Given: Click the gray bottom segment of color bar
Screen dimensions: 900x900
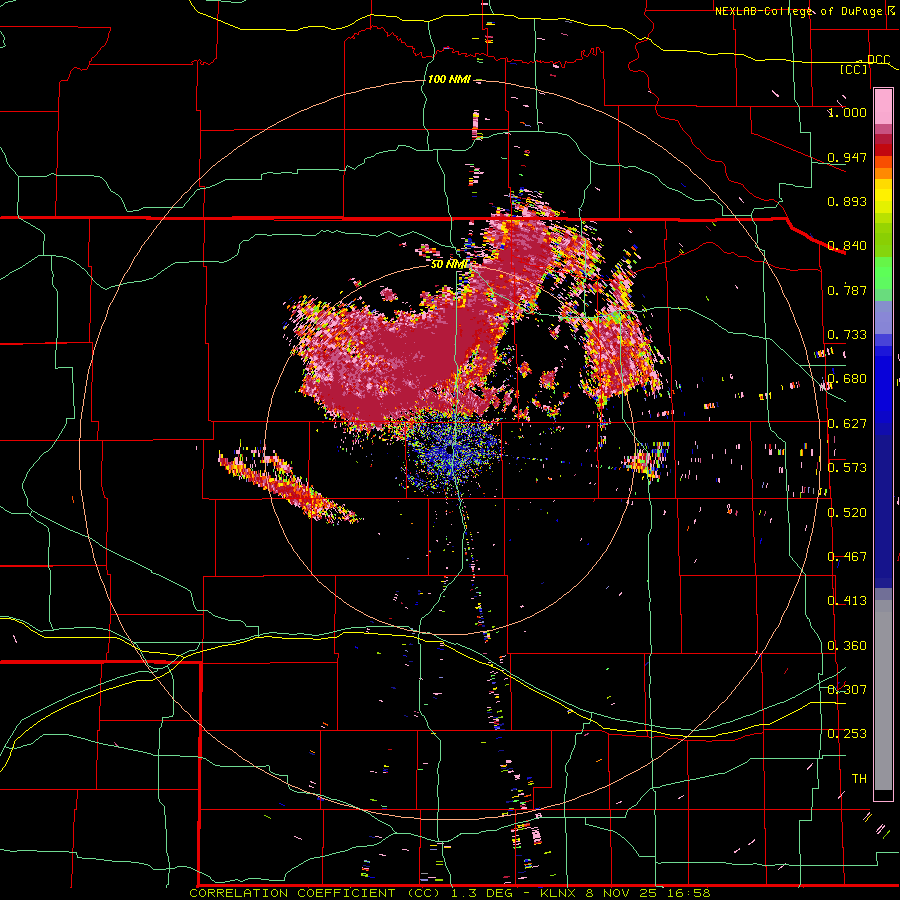Looking at the screenshot, I should click(883, 695).
